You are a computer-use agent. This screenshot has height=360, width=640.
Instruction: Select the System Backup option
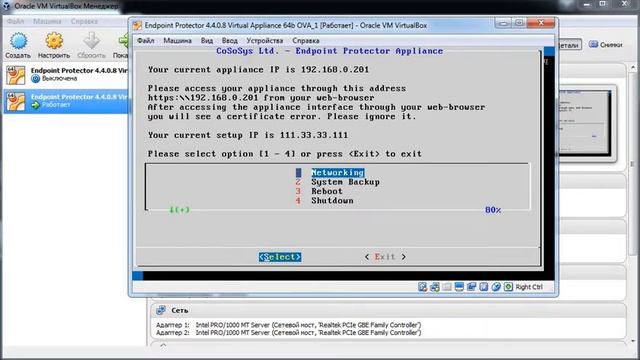point(345,182)
